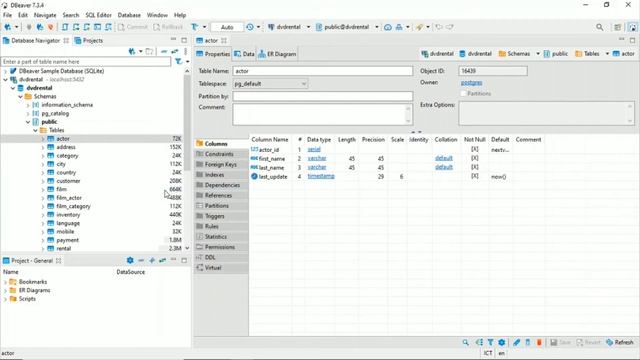This screenshot has width=640, height=360.
Task: Open the Database menu
Action: tap(129, 15)
